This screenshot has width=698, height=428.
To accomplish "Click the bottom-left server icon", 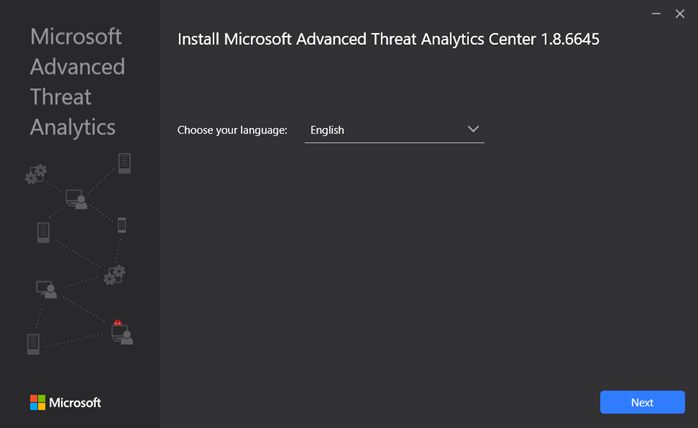I will click(x=33, y=344).
